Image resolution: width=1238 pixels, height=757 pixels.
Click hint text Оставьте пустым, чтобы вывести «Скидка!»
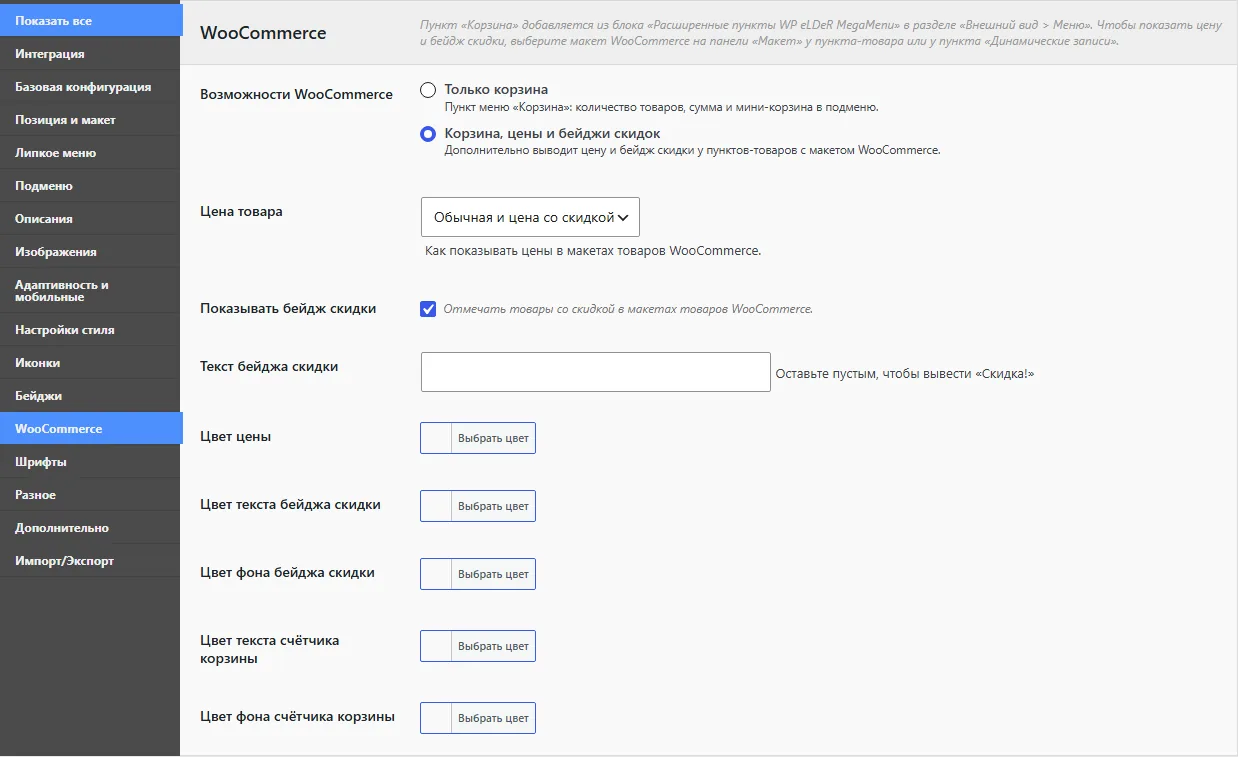tap(905, 373)
